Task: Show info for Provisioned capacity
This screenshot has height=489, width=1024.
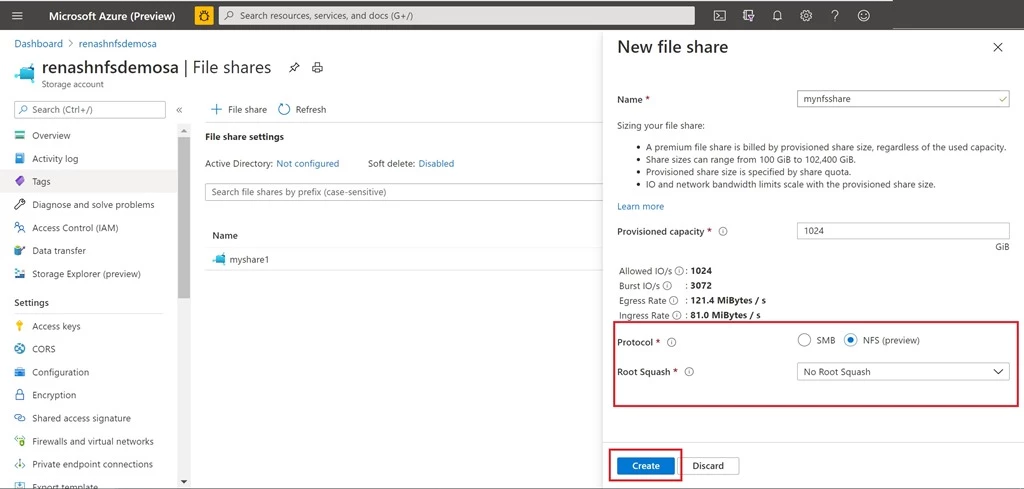Action: [723, 232]
